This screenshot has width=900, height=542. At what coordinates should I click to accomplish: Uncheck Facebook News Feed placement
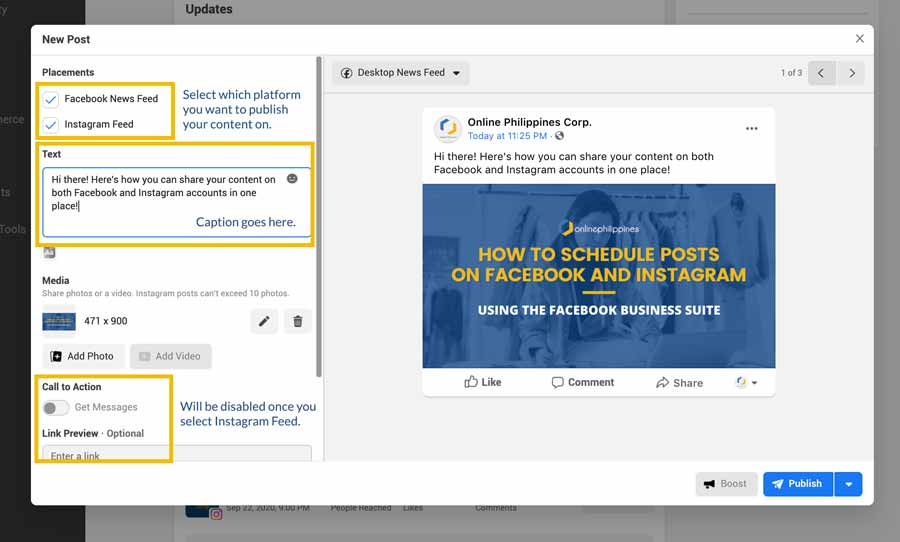[x=51, y=99]
